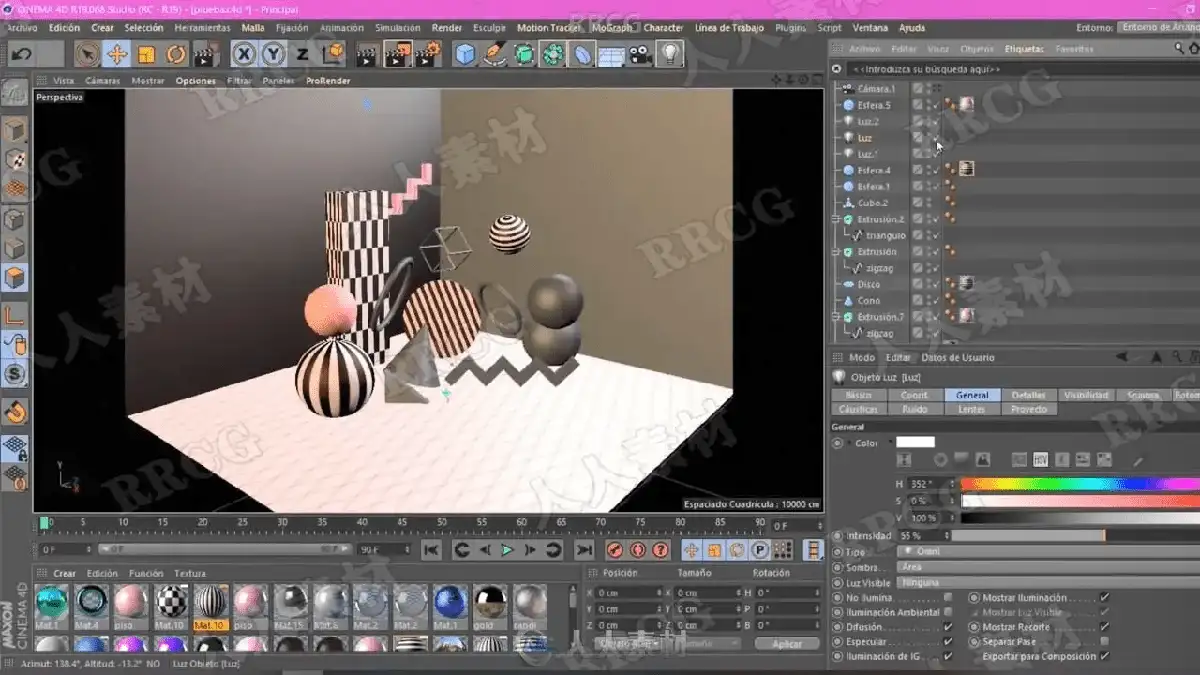Uncheck the Mostrar Iluminación checkbox
The image size is (1200, 675).
pyautogui.click(x=1104, y=598)
